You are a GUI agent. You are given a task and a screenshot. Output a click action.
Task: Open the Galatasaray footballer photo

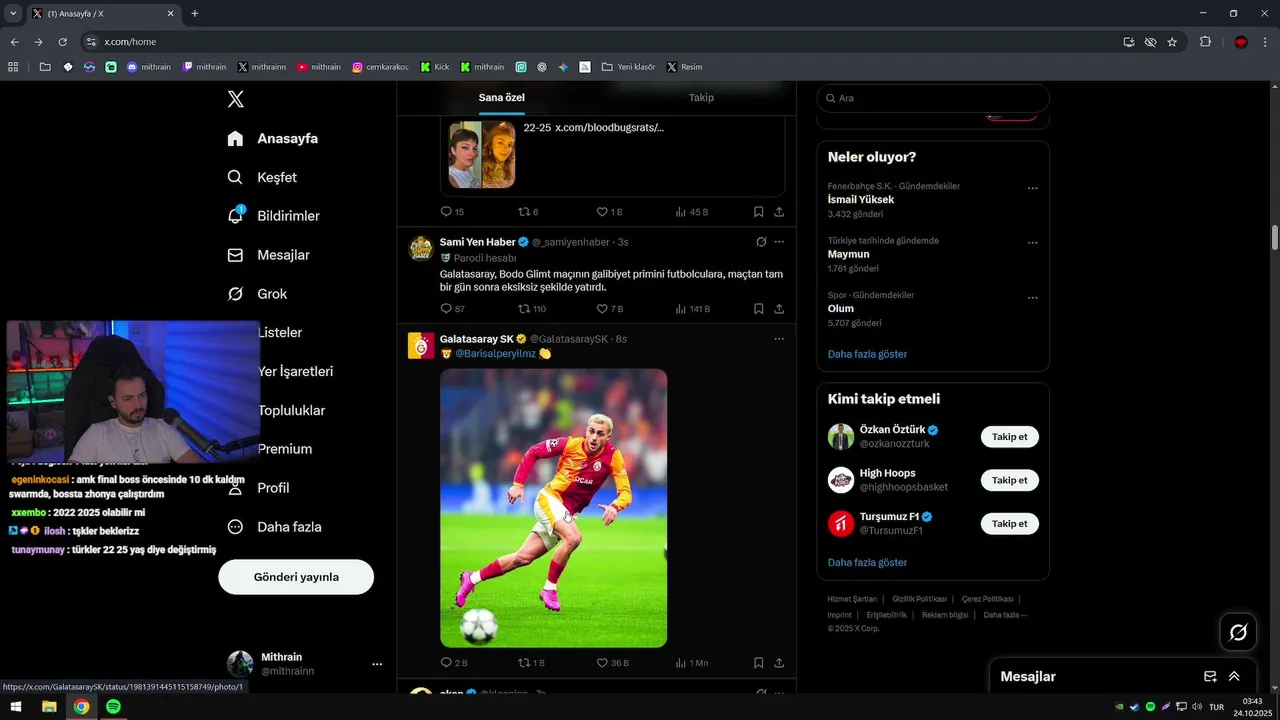pos(553,508)
